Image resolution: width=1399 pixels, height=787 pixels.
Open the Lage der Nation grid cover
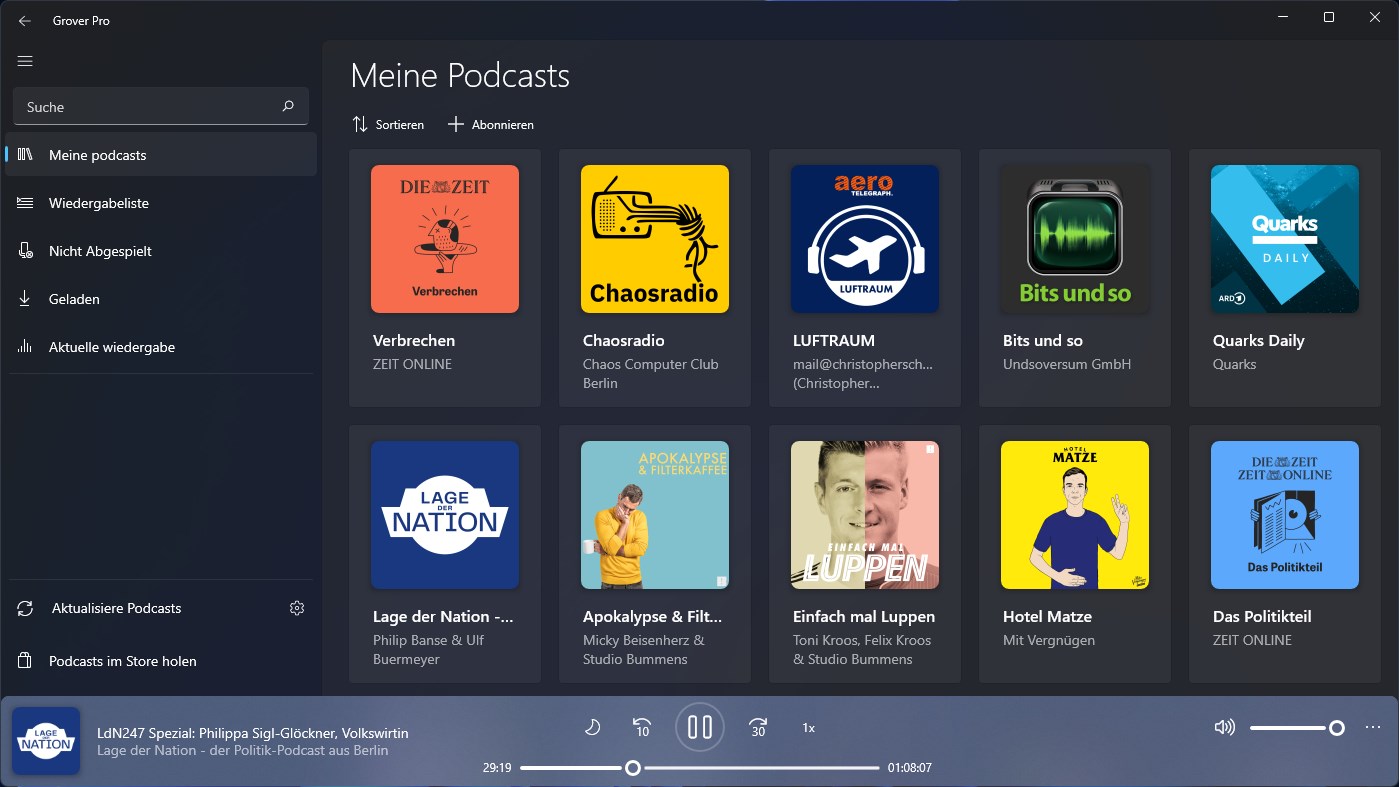coord(445,515)
